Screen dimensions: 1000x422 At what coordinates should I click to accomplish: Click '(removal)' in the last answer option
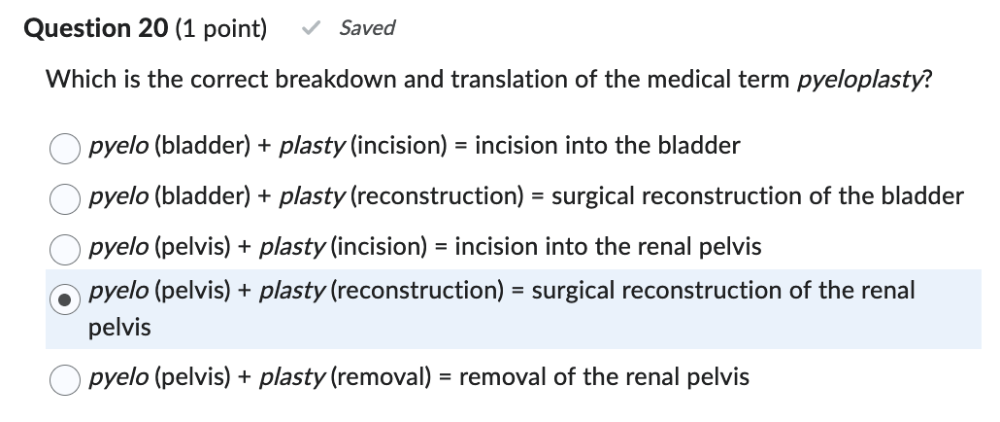pyautogui.click(x=387, y=377)
